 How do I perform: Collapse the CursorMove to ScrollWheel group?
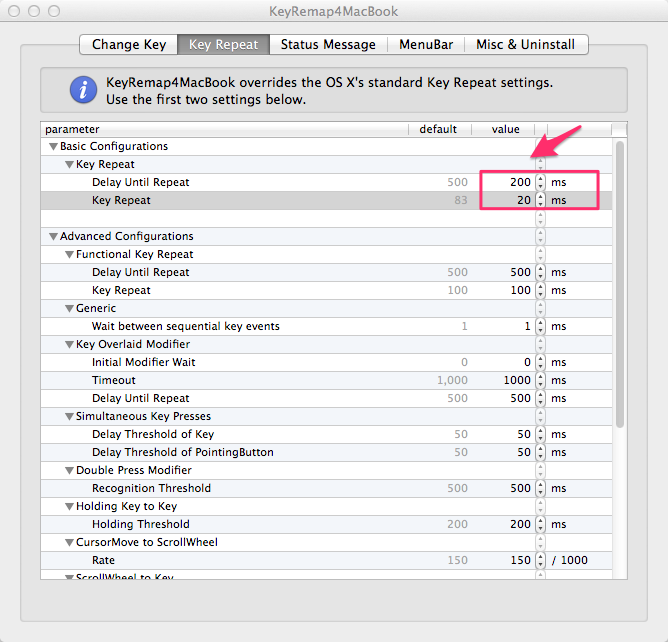click(x=69, y=542)
